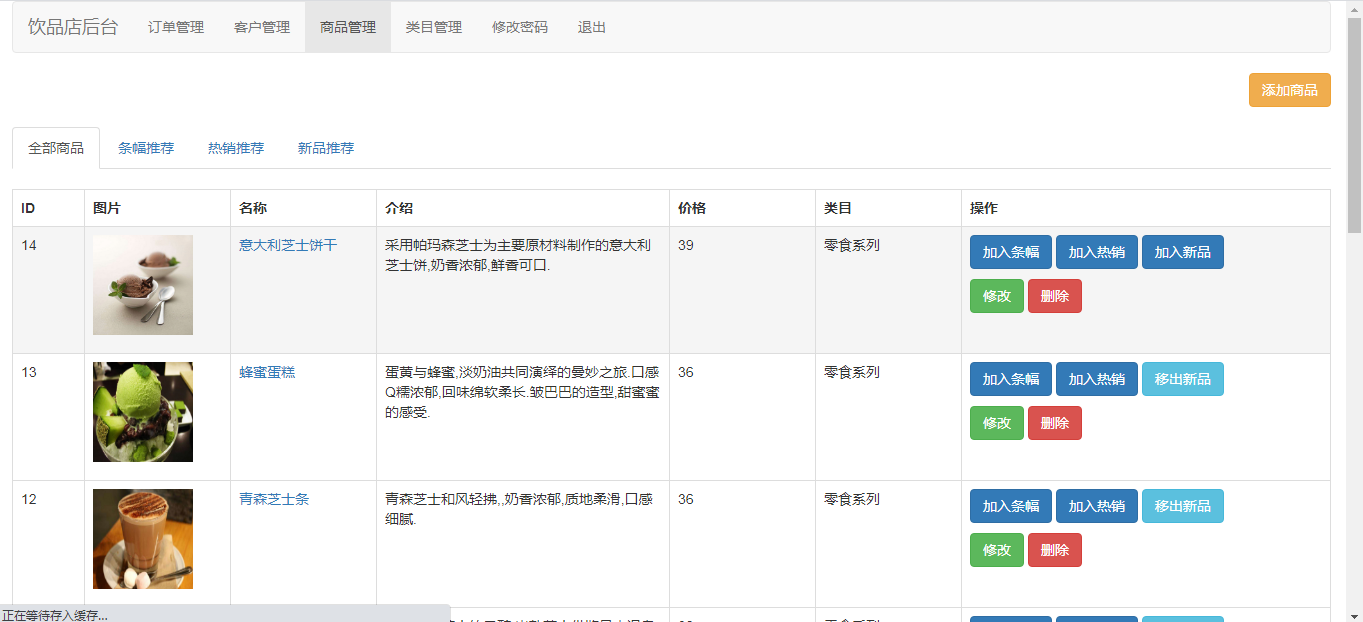Switch to 热销推荐 tab

click(x=236, y=148)
